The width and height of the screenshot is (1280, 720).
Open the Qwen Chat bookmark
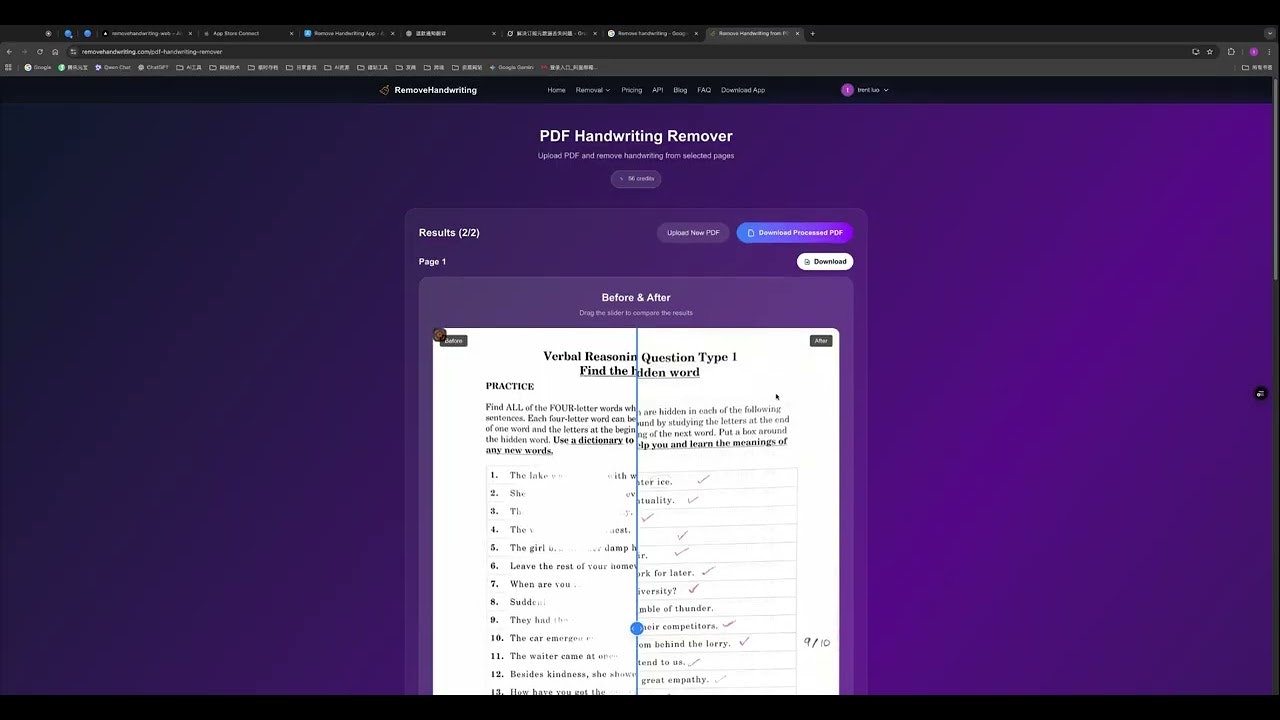click(x=112, y=67)
